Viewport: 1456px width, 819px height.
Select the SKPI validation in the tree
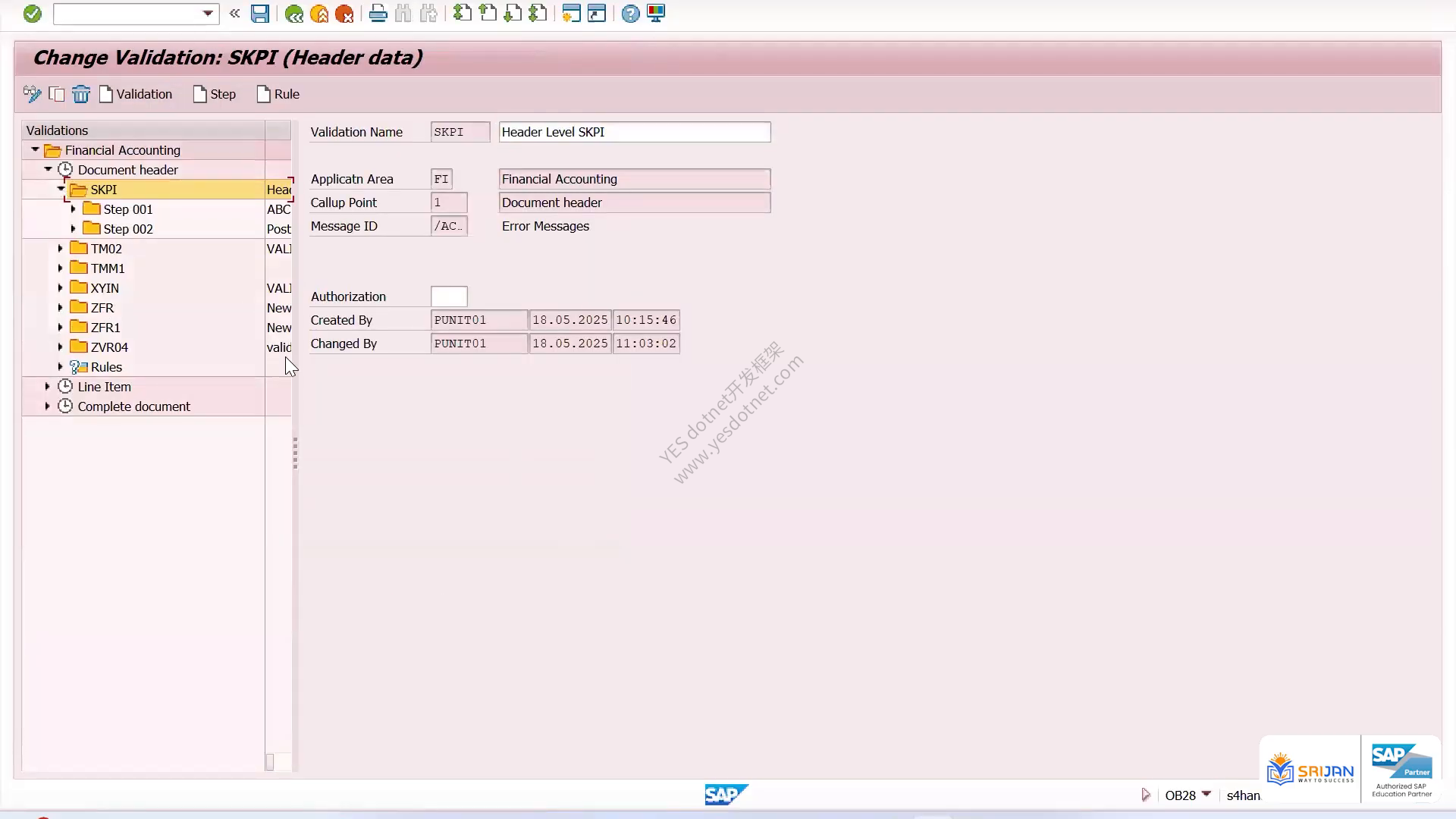pos(104,190)
